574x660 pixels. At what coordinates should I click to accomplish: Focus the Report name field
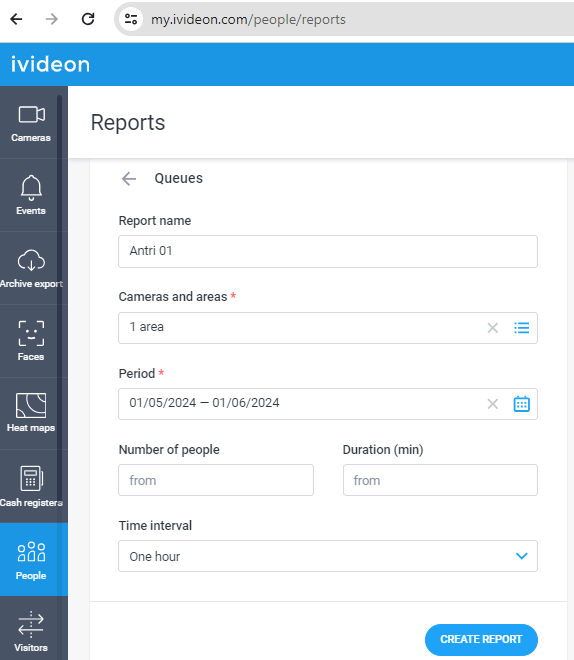328,251
